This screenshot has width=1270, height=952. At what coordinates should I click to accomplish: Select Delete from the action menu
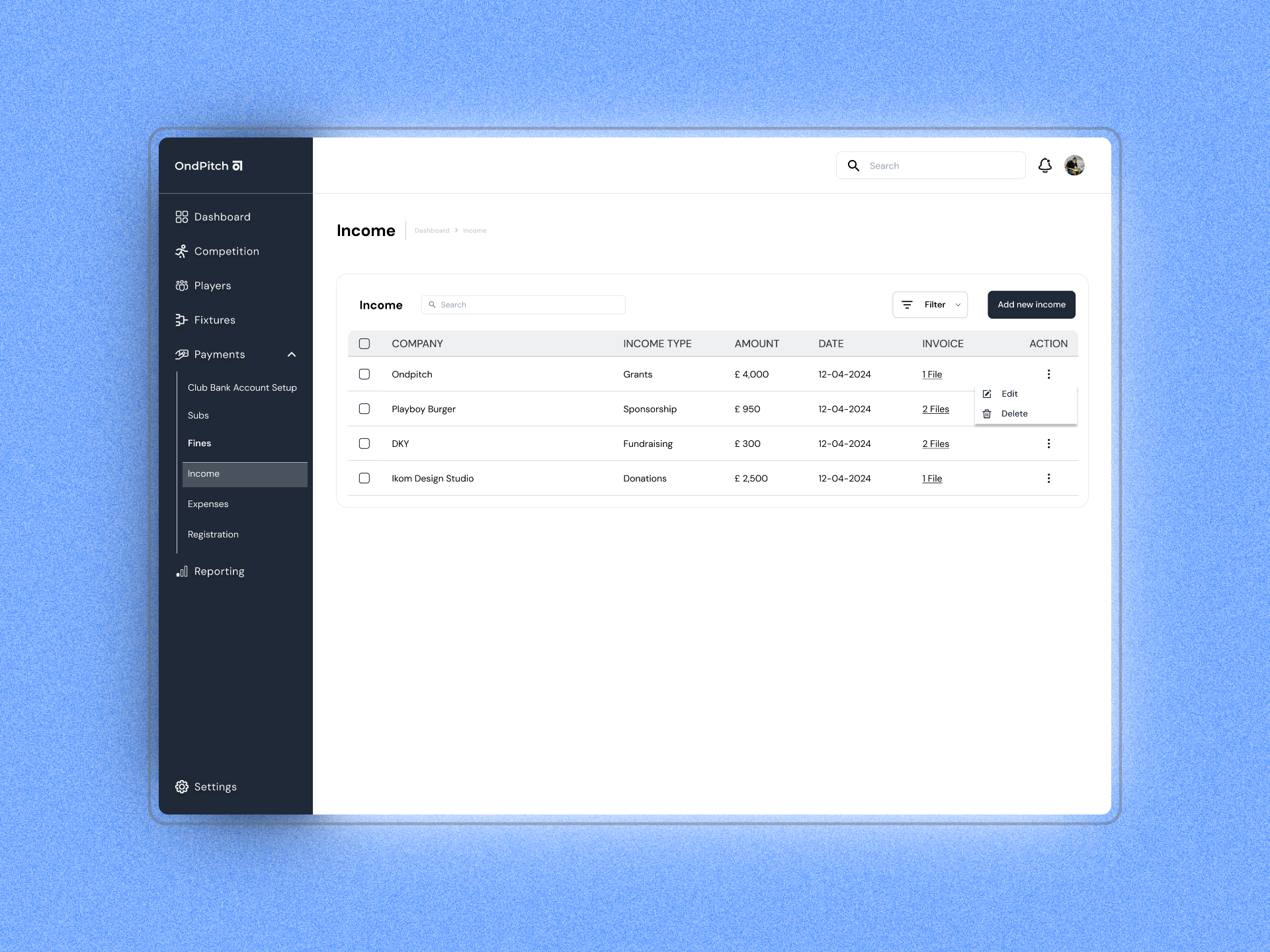point(1013,414)
